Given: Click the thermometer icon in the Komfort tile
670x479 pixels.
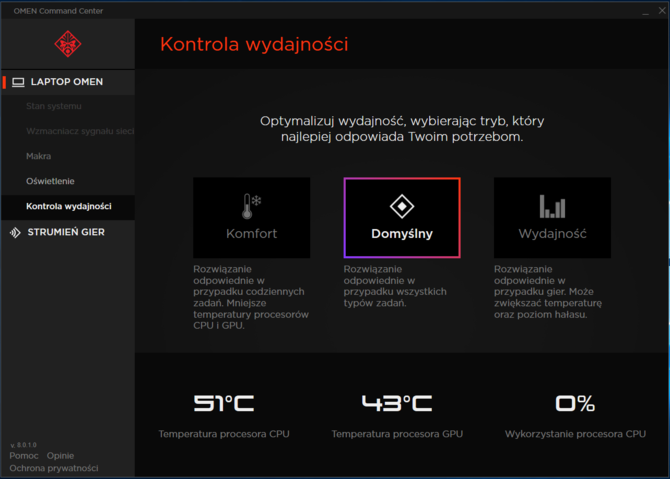Looking at the screenshot, I should click(x=251, y=206).
